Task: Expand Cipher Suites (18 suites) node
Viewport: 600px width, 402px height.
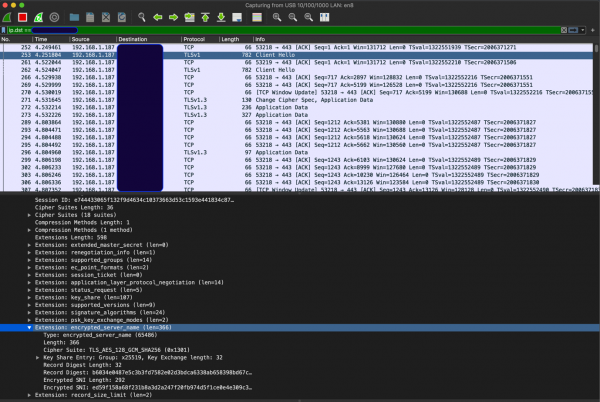Action: 29,215
